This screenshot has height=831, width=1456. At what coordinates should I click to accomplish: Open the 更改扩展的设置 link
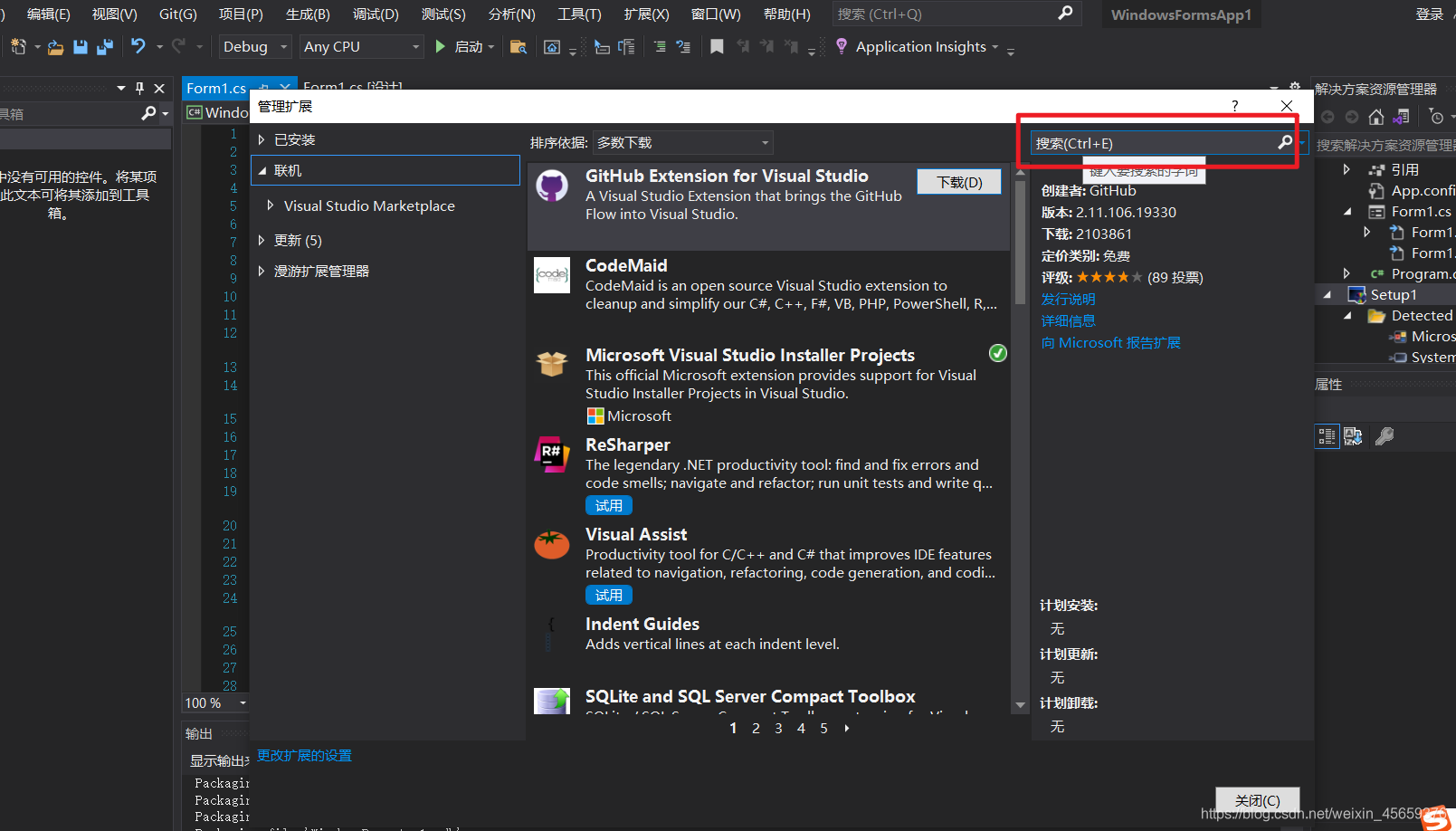point(304,755)
